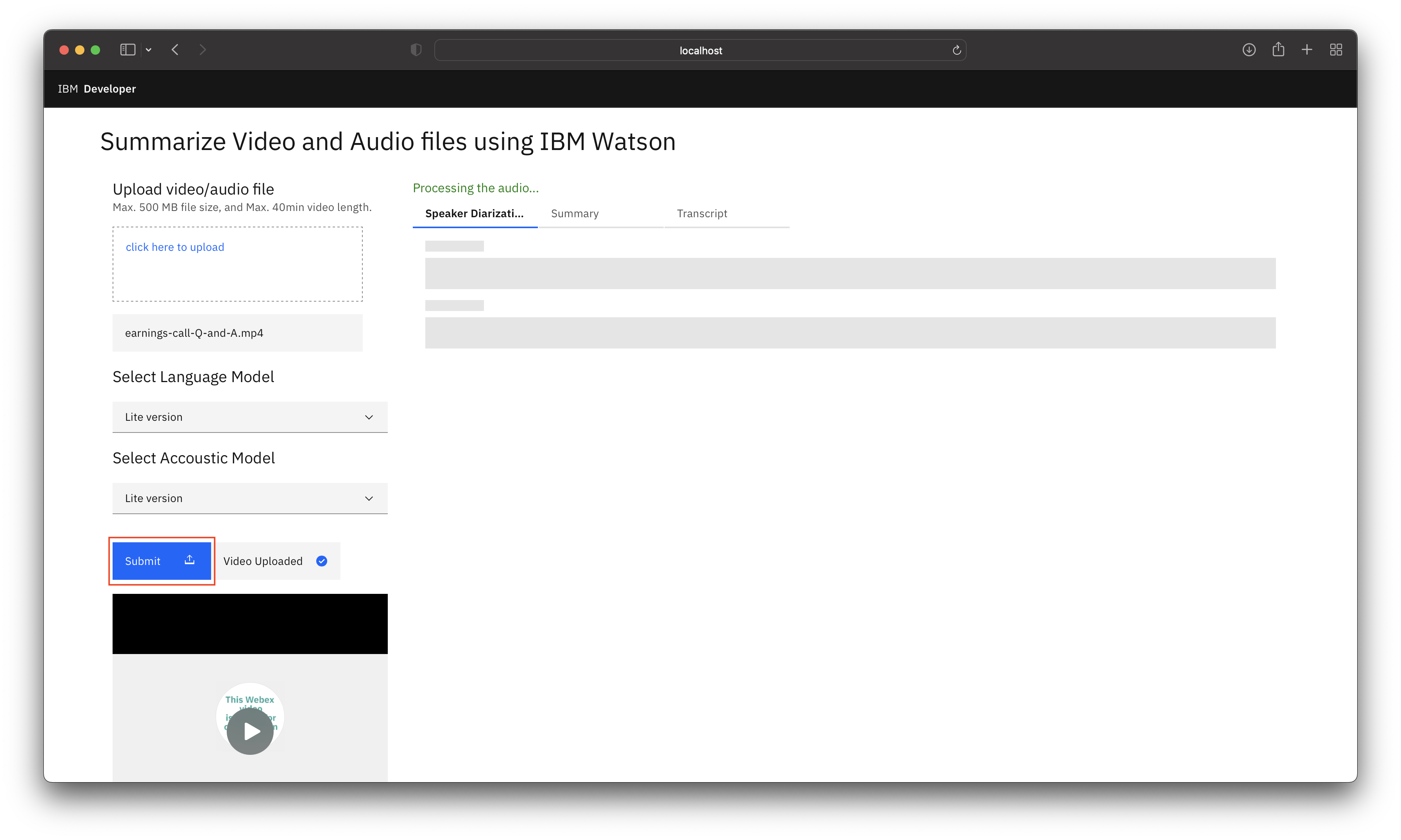Click the IBM Developer header link
1401x840 pixels.
(x=97, y=89)
